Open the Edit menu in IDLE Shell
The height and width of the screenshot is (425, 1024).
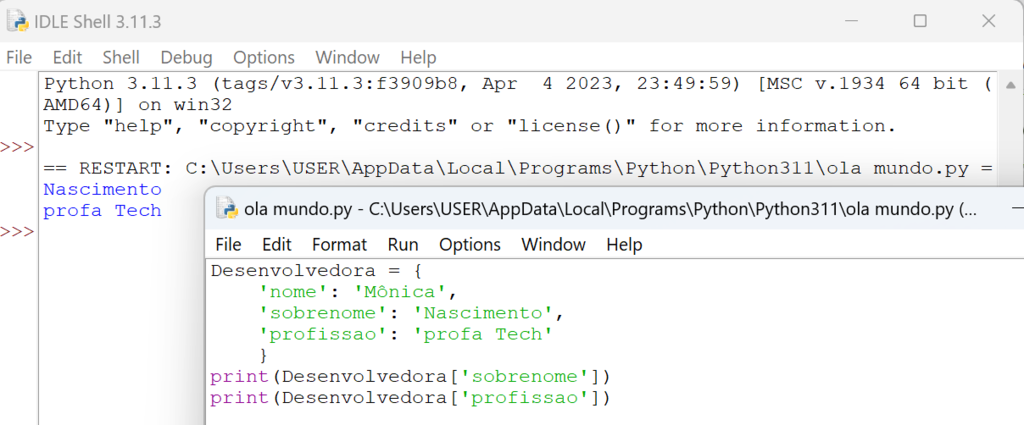[67, 57]
